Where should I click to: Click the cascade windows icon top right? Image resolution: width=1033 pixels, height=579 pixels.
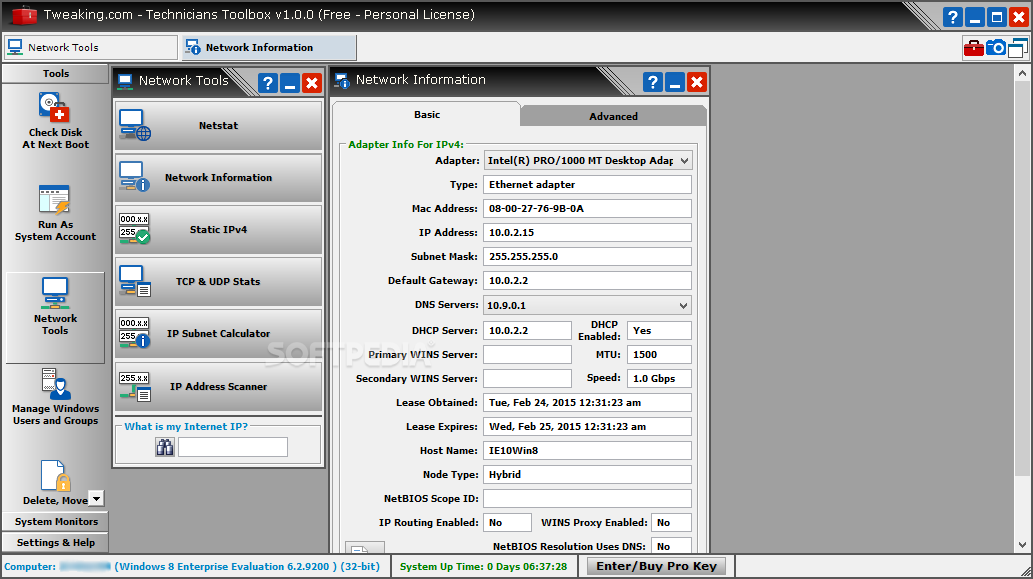1018,48
